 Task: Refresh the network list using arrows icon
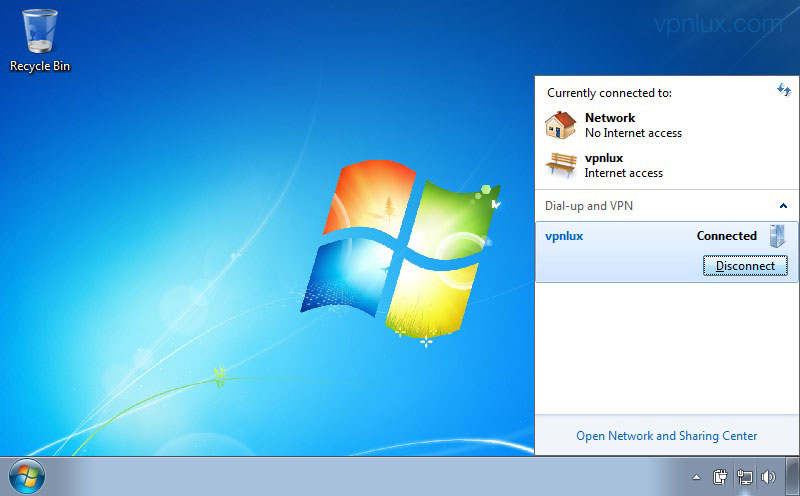click(784, 90)
